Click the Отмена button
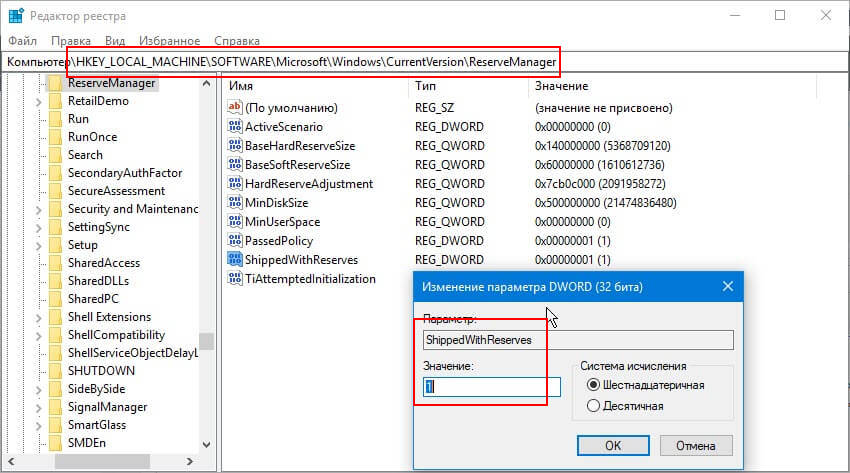Image resolution: width=850 pixels, height=473 pixels. click(696, 445)
